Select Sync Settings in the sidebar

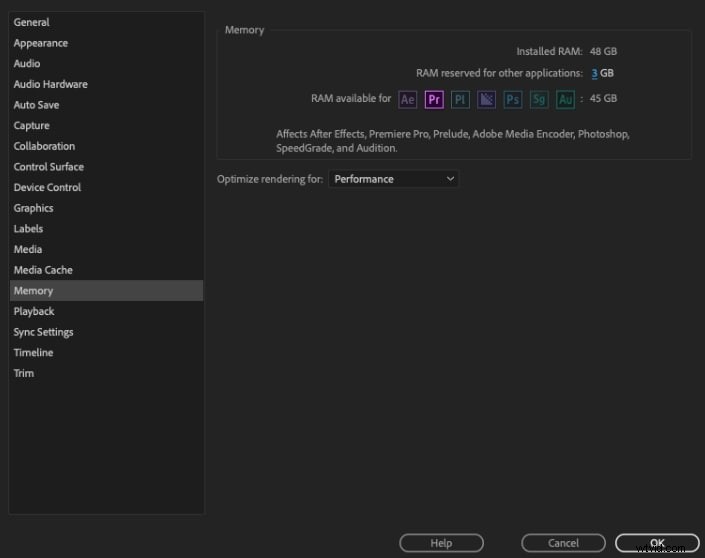[x=106, y=332]
